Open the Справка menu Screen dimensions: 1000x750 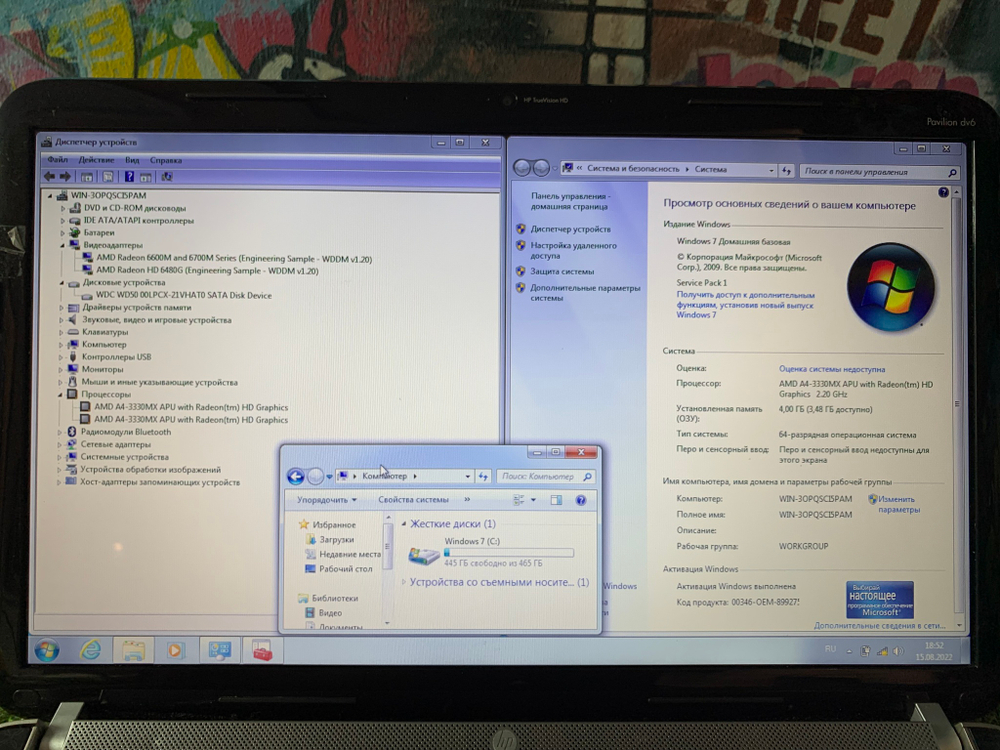coord(166,160)
